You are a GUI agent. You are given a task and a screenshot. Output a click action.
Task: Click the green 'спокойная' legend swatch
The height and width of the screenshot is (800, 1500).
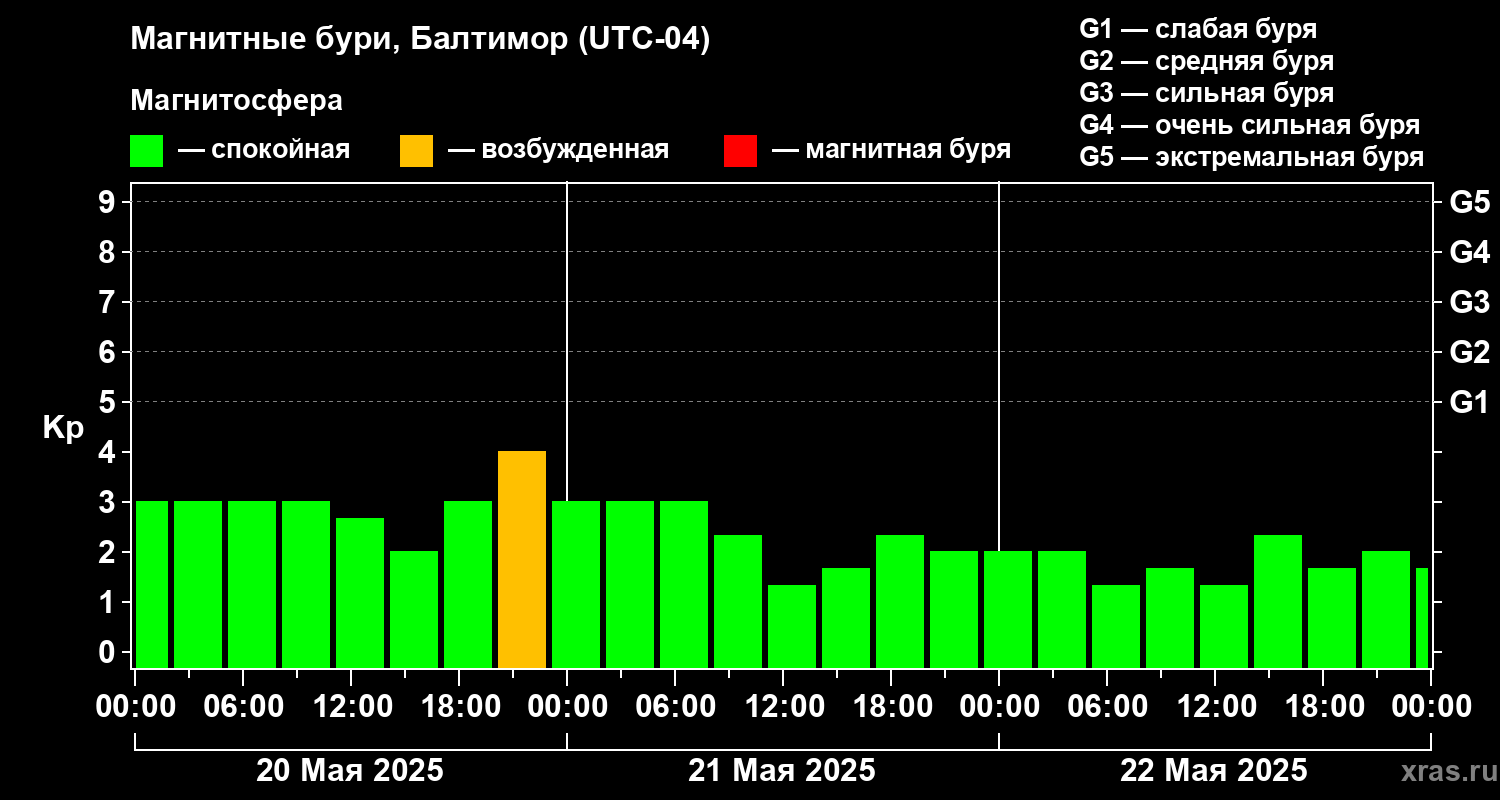pyautogui.click(x=146, y=151)
